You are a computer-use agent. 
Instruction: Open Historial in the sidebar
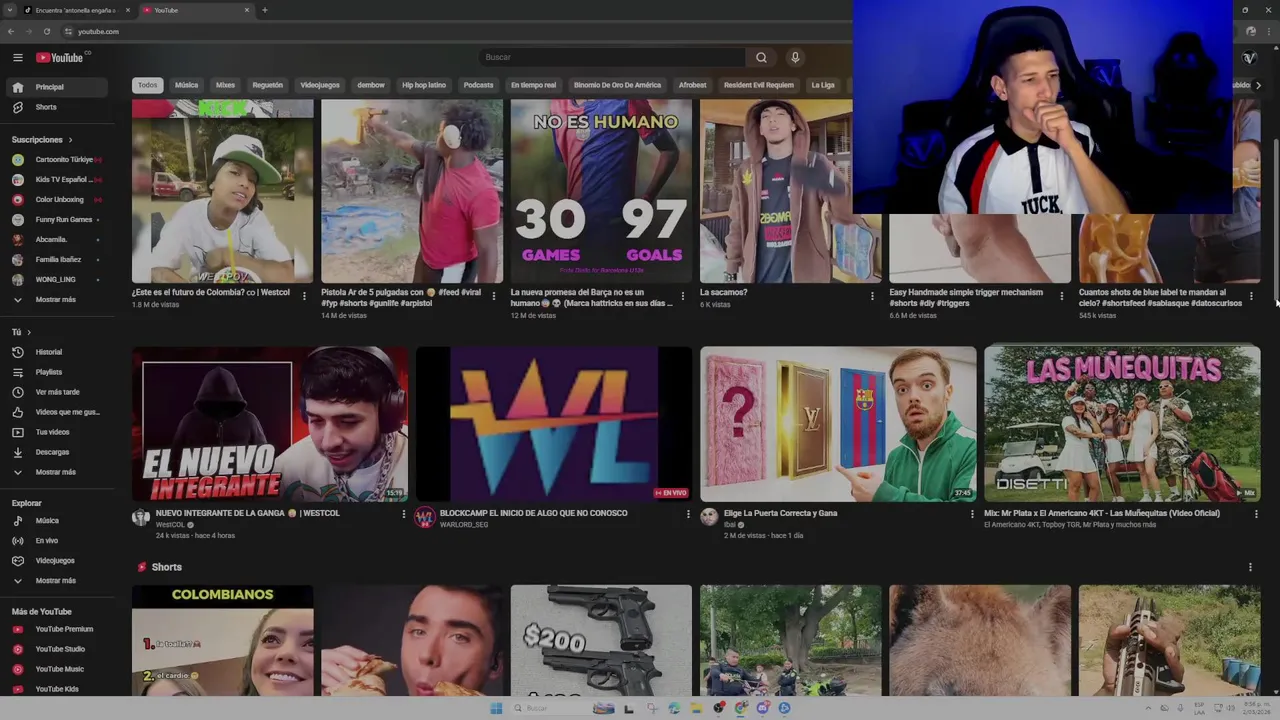tap(57, 352)
